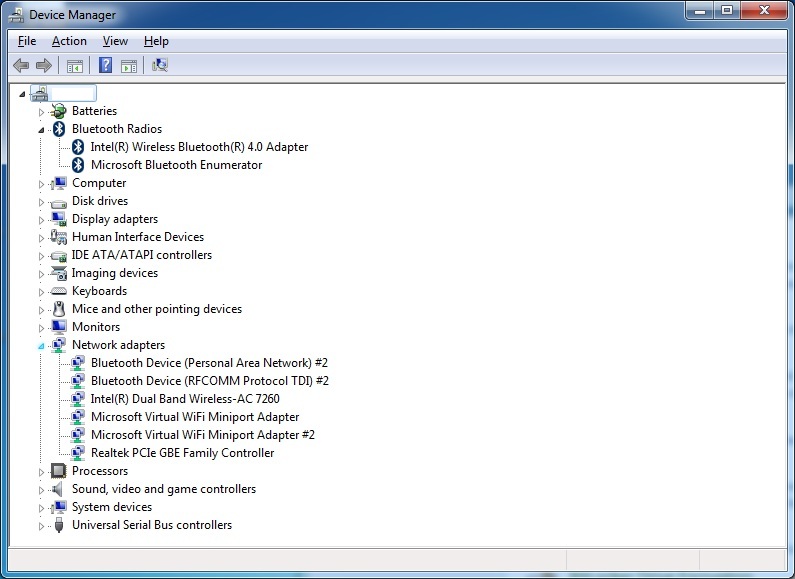The width and height of the screenshot is (795, 579).
Task: Click the Batteries category icon
Action: (x=59, y=111)
